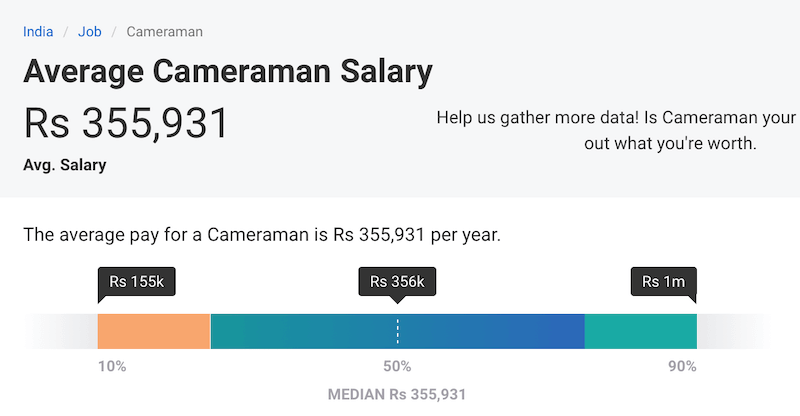Click the dashed median line in bar
Screen dimensions: 800x416
click(398, 331)
